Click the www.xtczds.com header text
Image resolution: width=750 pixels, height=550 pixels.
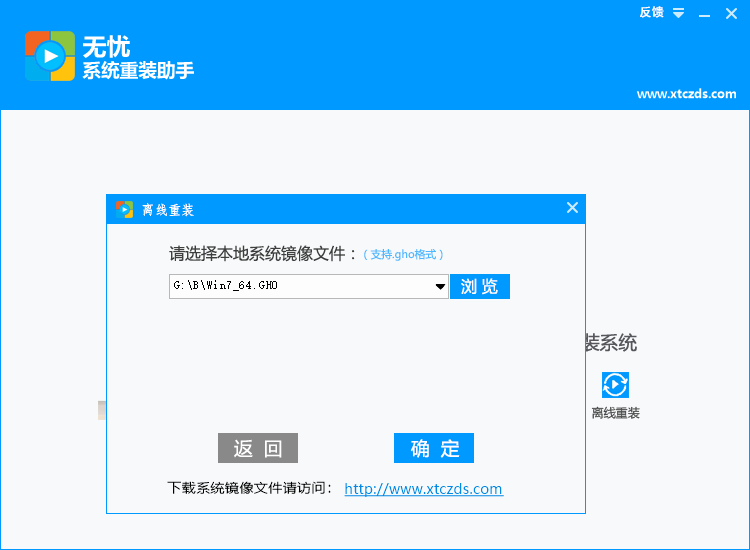point(686,94)
